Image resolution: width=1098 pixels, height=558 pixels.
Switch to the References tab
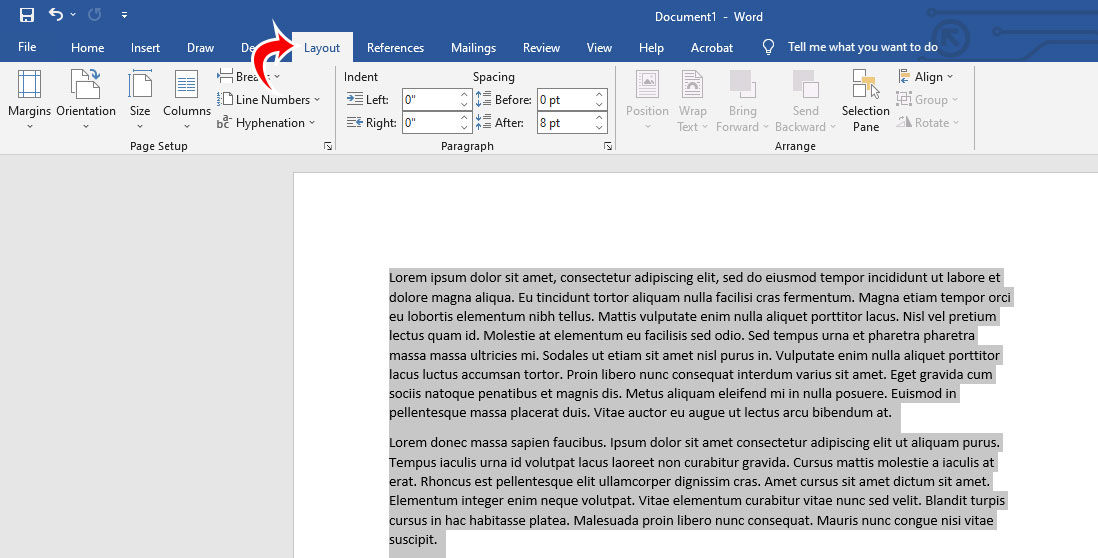pyautogui.click(x=395, y=47)
